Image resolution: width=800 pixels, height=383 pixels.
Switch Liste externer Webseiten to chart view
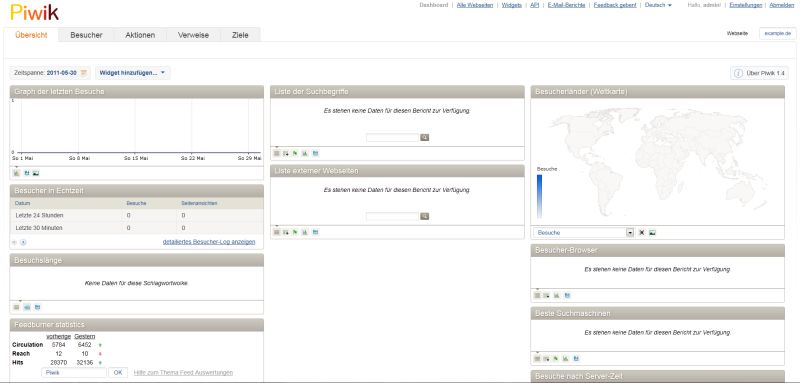(x=305, y=232)
